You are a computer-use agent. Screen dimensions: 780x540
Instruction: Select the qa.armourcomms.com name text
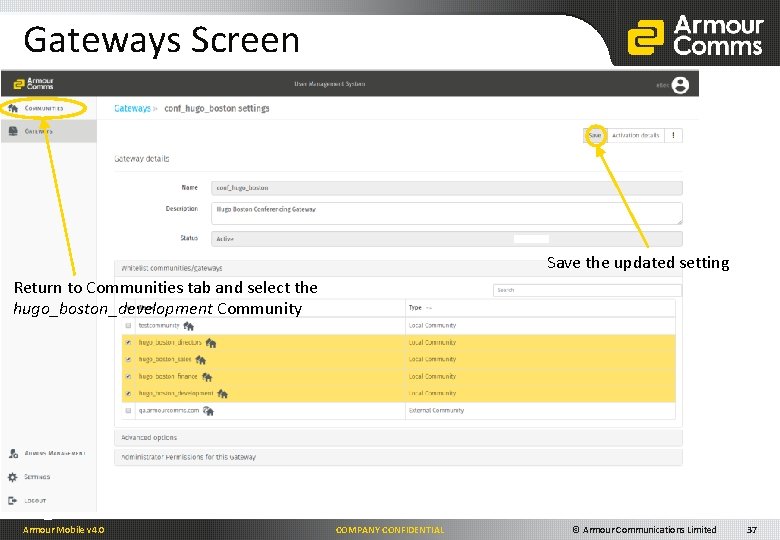click(169, 410)
